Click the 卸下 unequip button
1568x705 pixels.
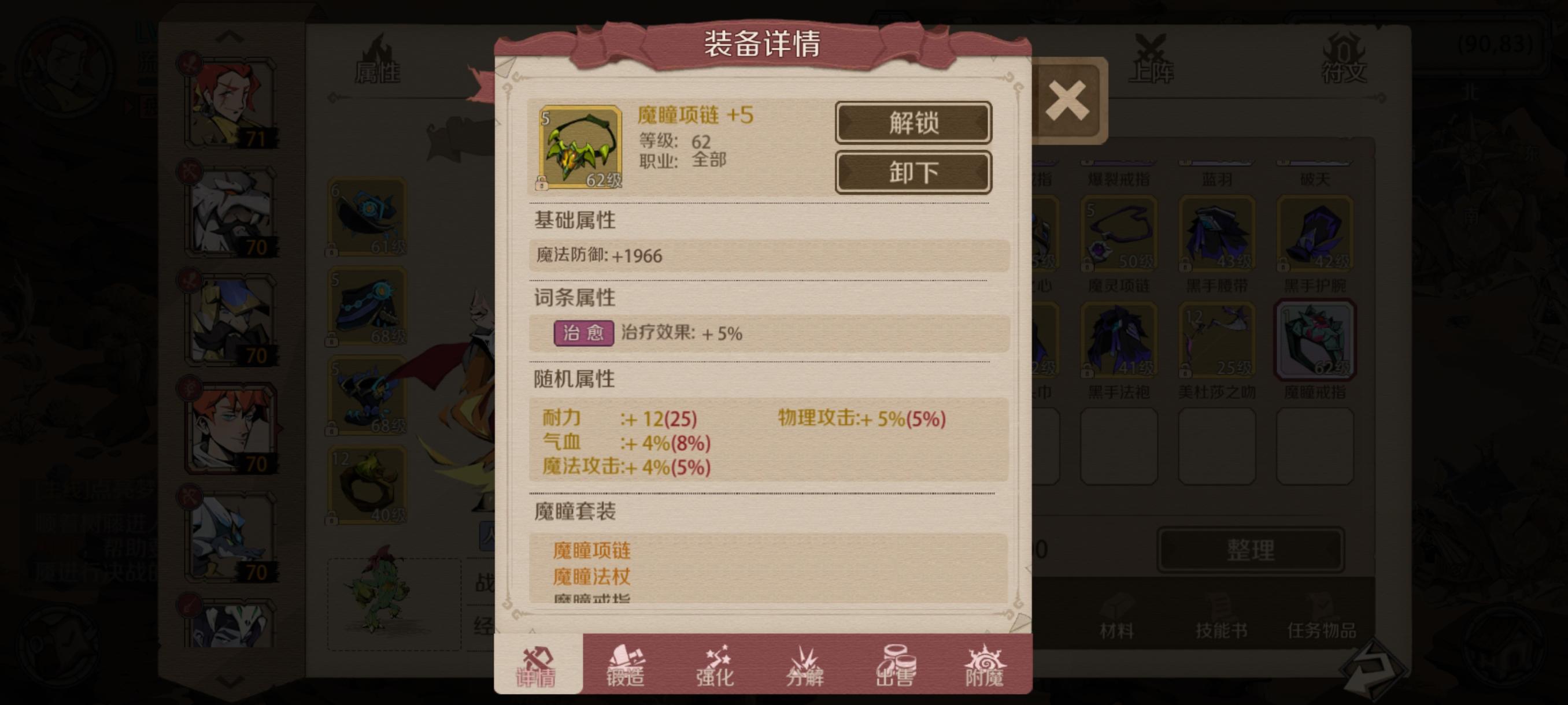pyautogui.click(x=913, y=173)
